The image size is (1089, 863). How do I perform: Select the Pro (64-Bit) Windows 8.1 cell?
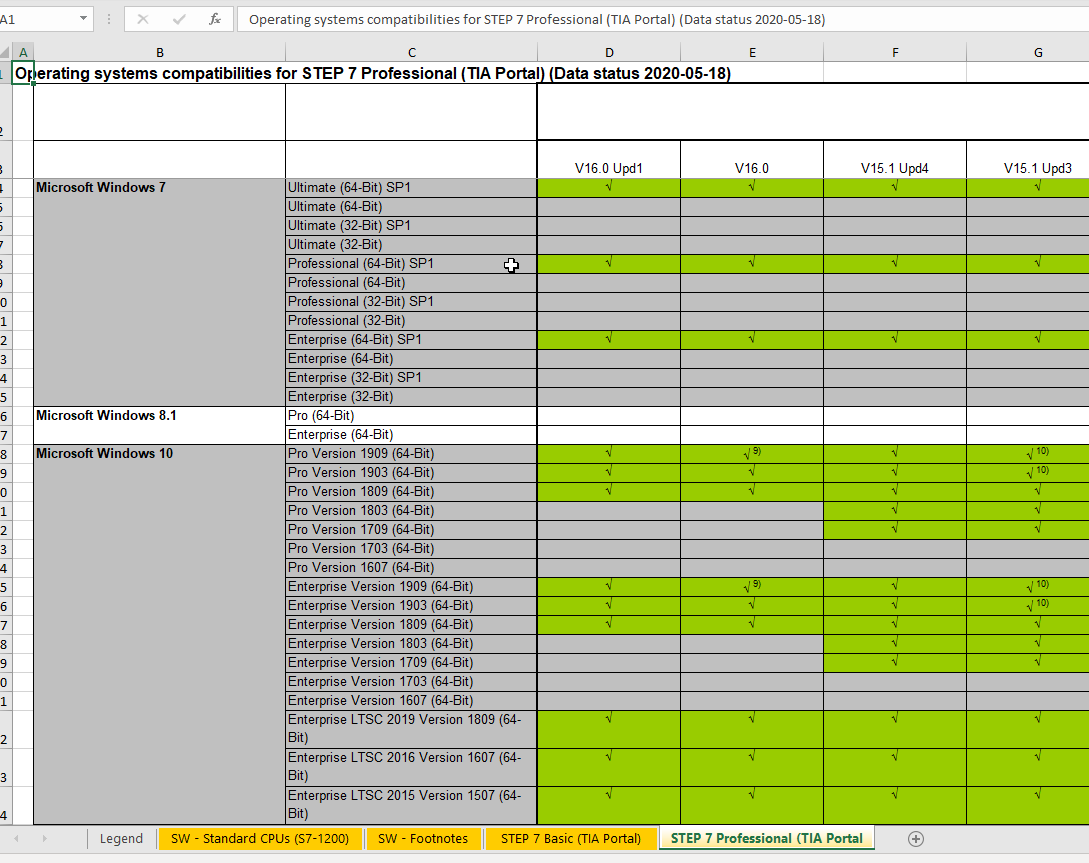[x=410, y=416]
